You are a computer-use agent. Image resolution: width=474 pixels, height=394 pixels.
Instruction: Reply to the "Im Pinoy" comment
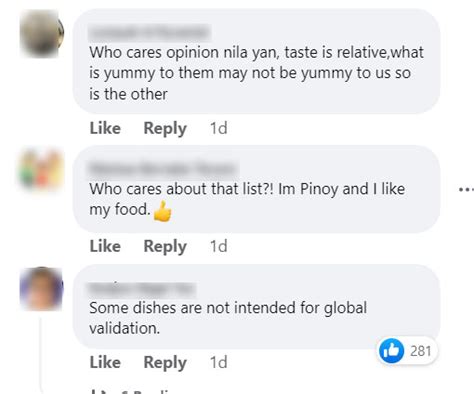pyautogui.click(x=165, y=247)
